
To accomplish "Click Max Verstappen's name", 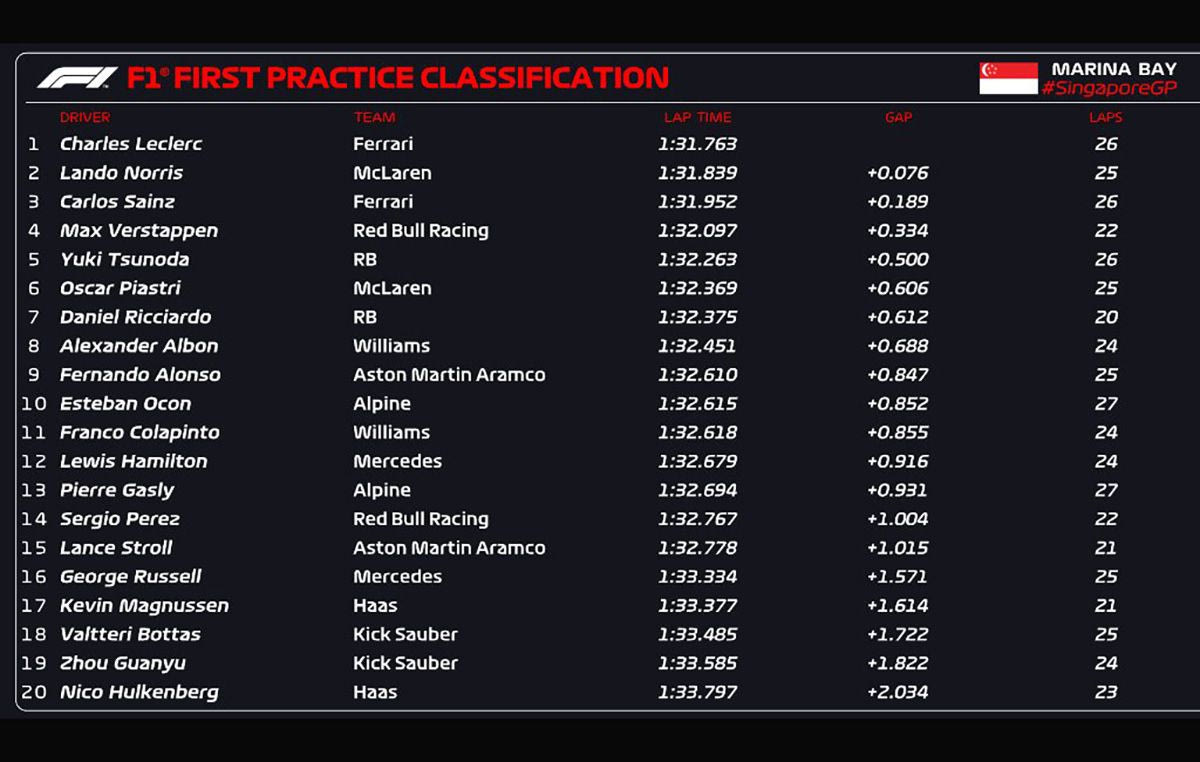I will (x=139, y=231).
